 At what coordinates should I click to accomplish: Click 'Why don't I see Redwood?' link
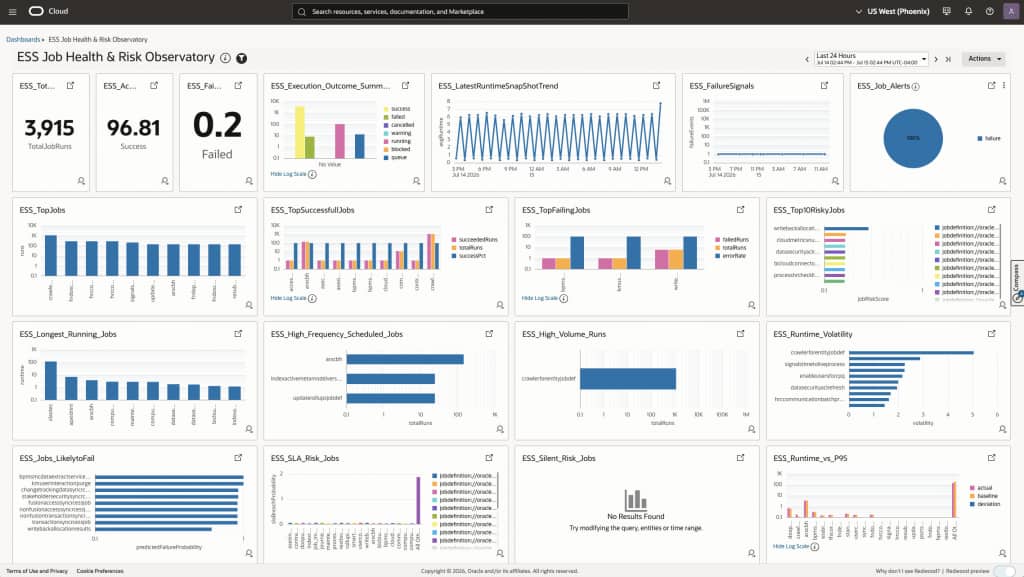(x=908, y=571)
